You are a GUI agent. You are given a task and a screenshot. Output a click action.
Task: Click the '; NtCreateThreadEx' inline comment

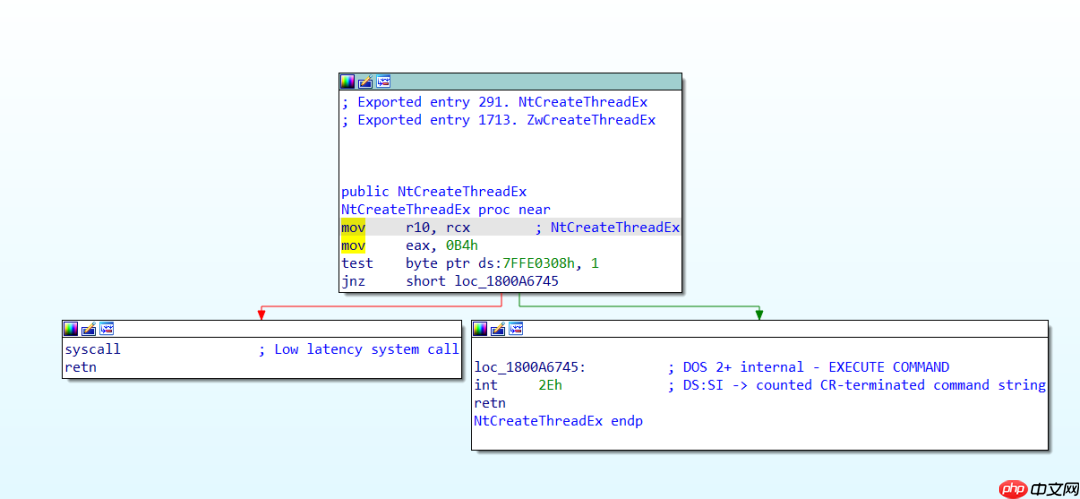click(x=608, y=228)
